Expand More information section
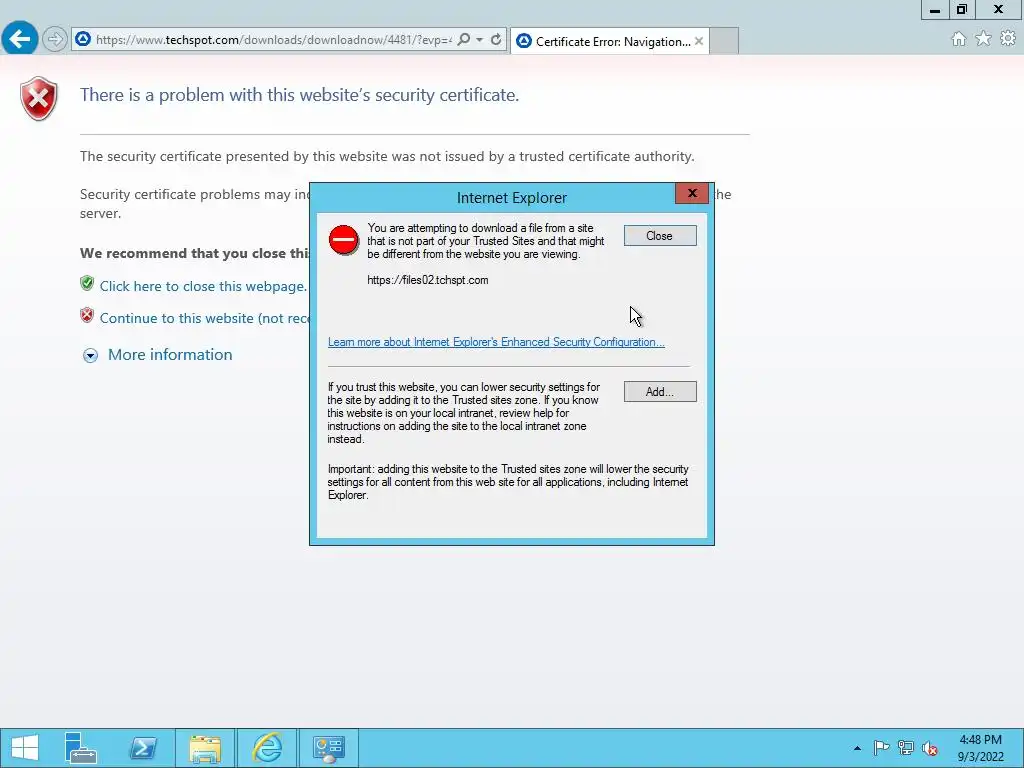Viewport: 1024px width, 768px height. [157, 355]
